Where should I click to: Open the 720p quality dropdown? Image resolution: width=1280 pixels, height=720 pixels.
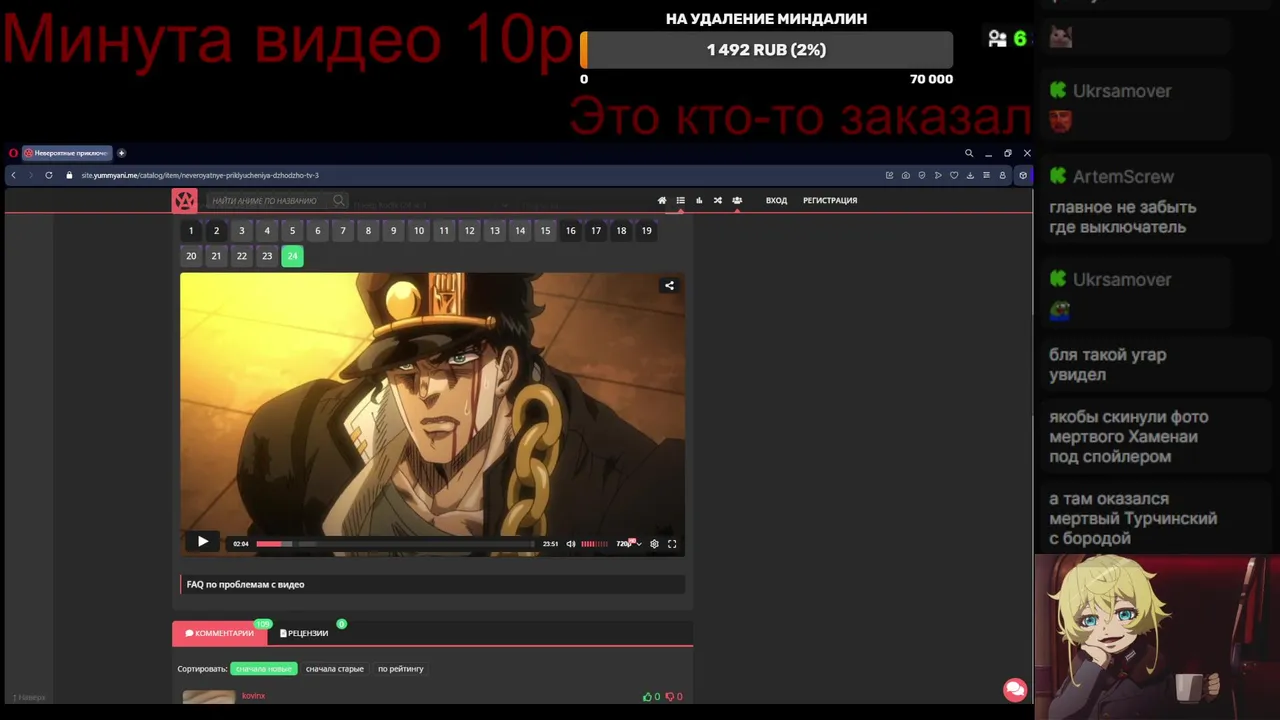629,544
